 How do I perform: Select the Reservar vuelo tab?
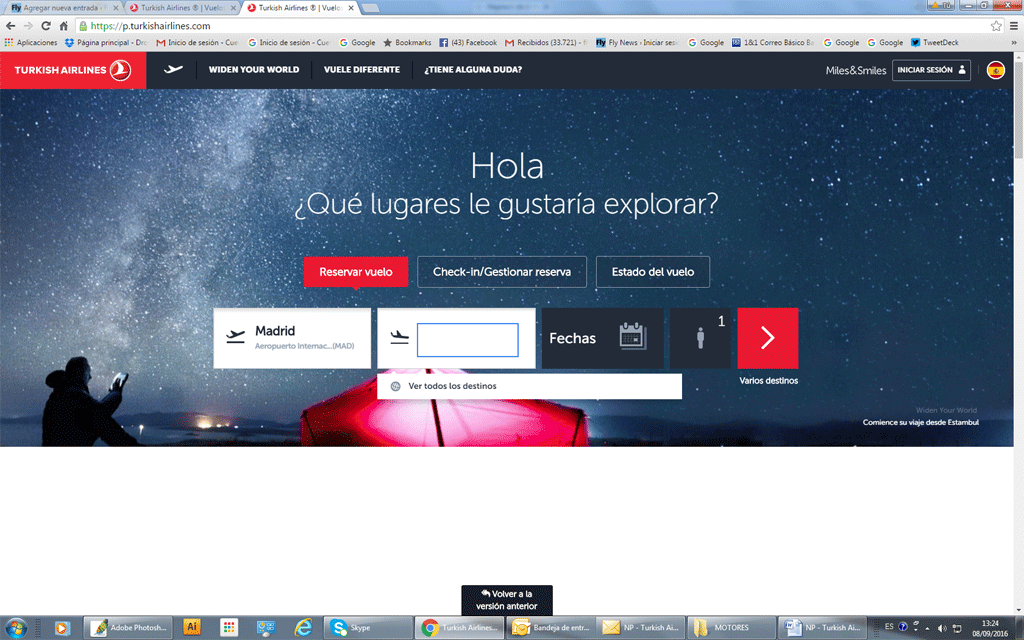pos(356,272)
